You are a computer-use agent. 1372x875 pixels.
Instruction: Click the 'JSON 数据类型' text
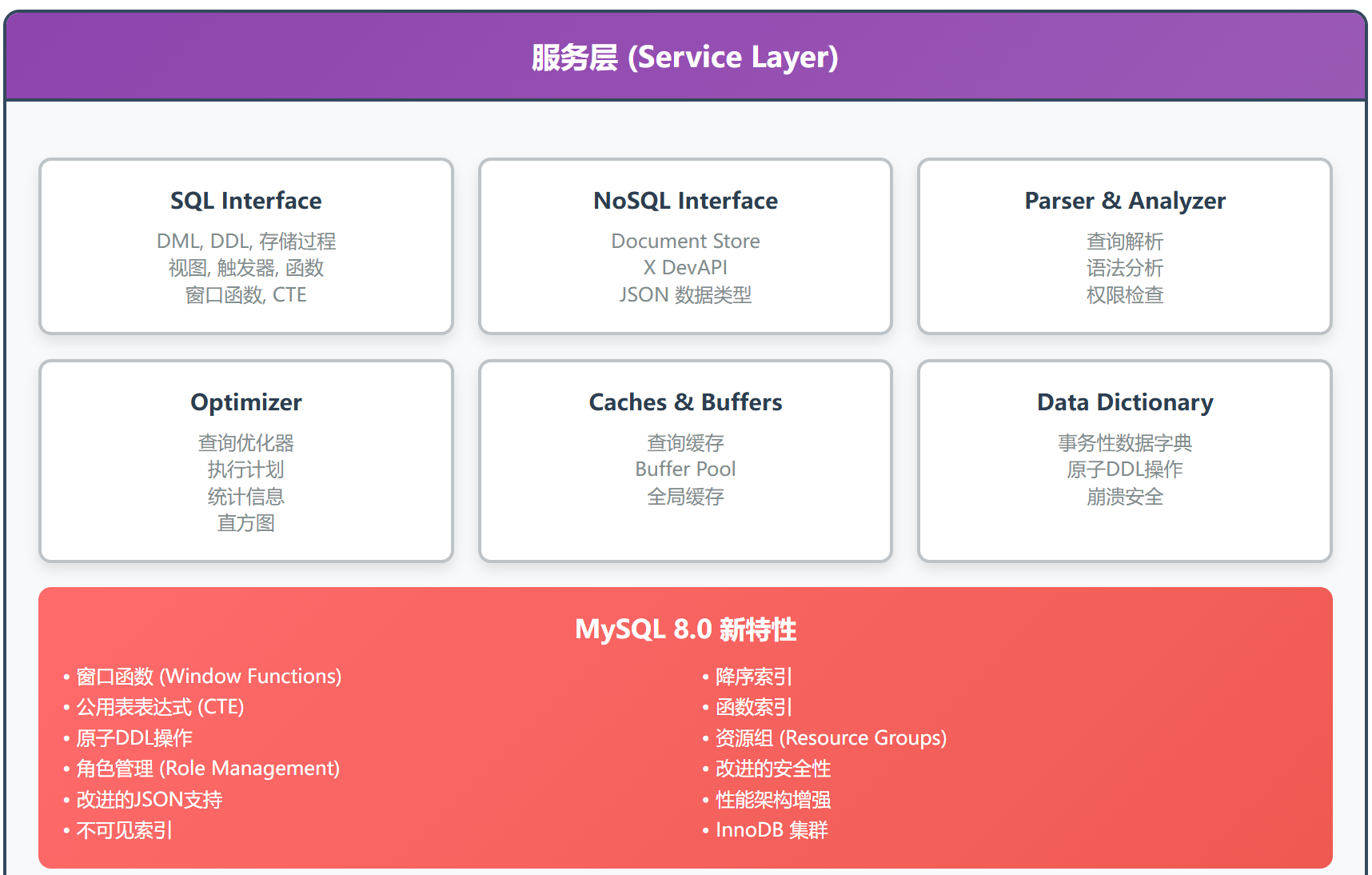point(685,295)
